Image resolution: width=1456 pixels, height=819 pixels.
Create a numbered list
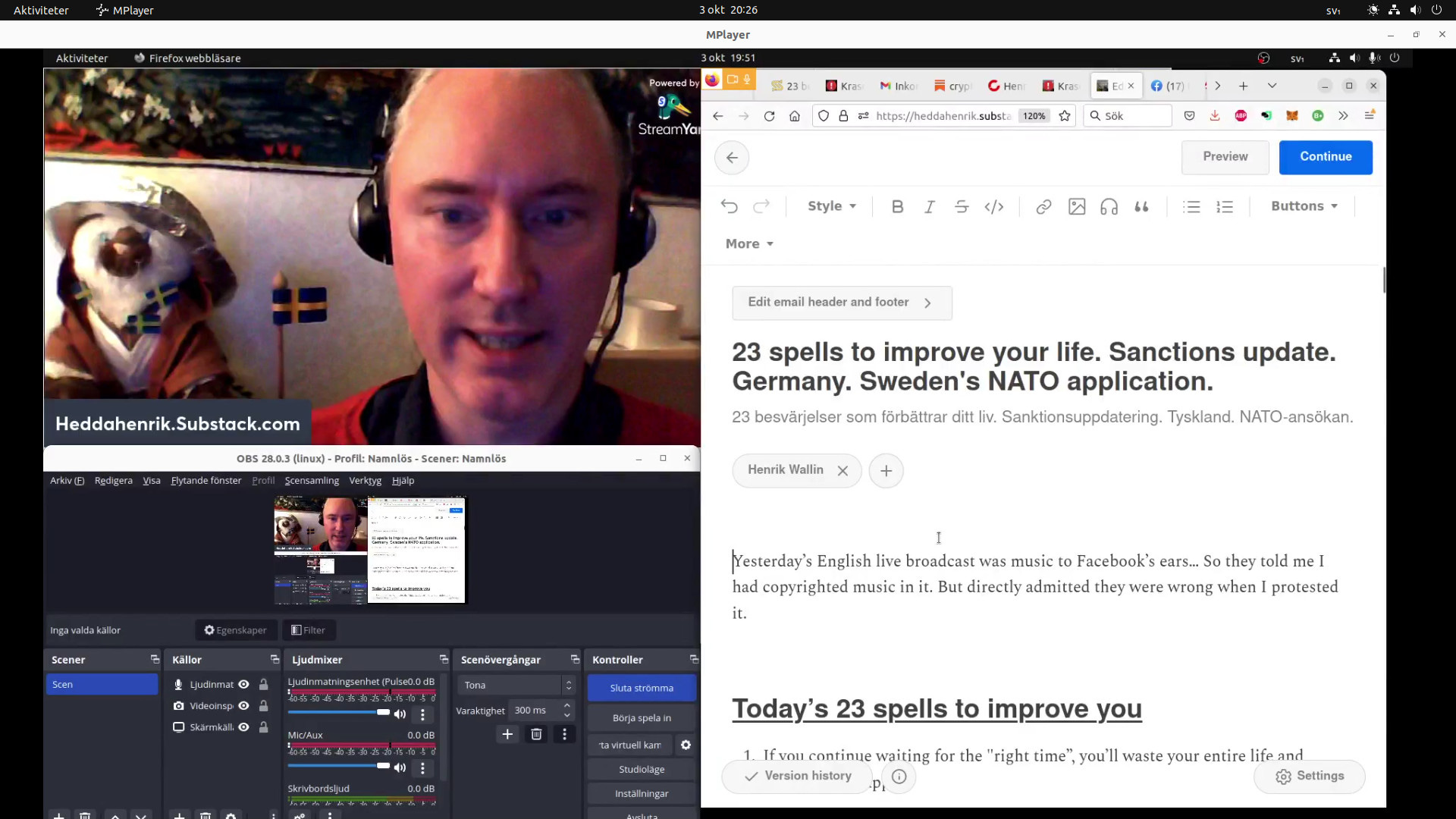coord(1225,206)
